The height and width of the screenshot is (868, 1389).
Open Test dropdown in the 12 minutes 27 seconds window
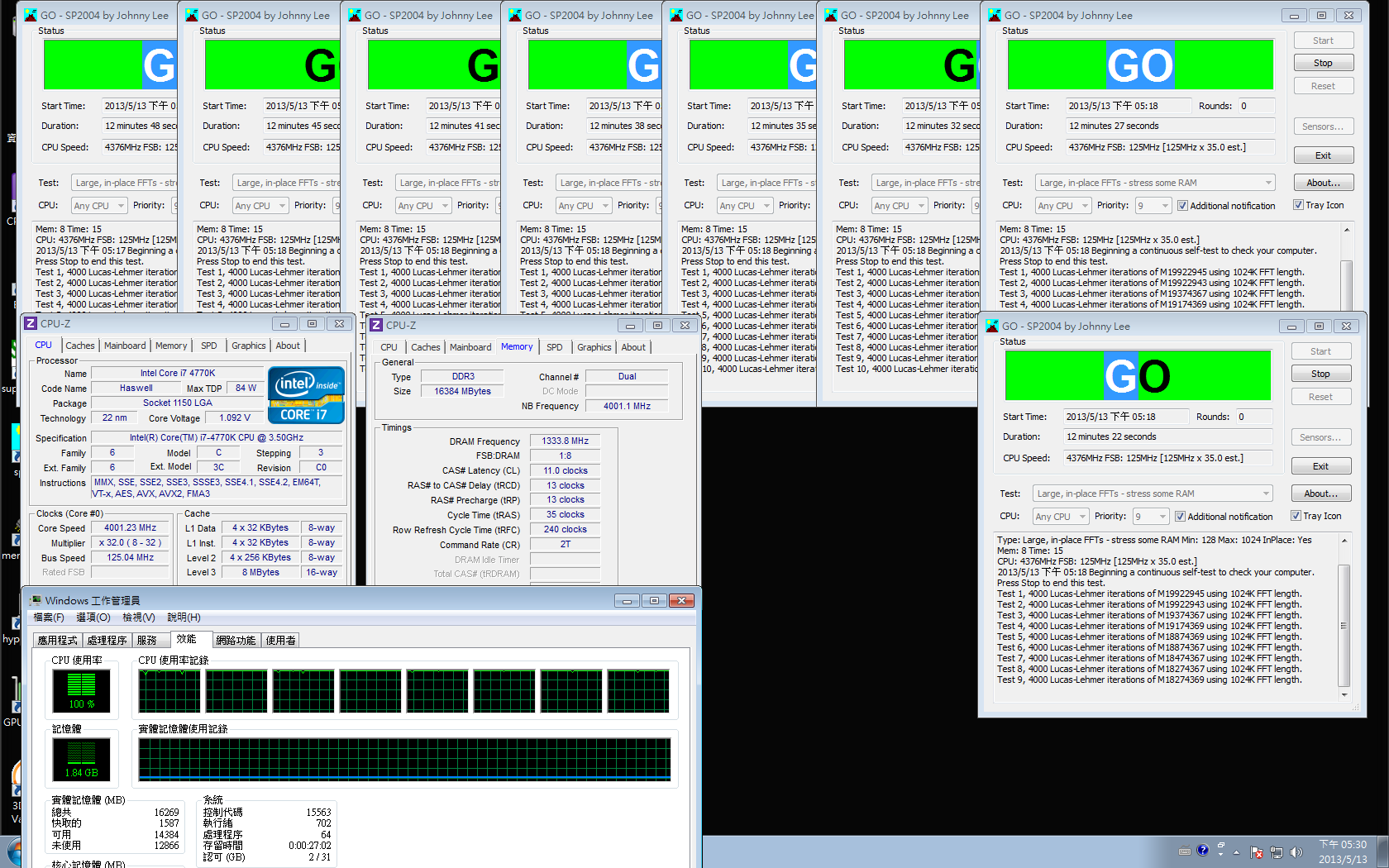[x=1155, y=183]
